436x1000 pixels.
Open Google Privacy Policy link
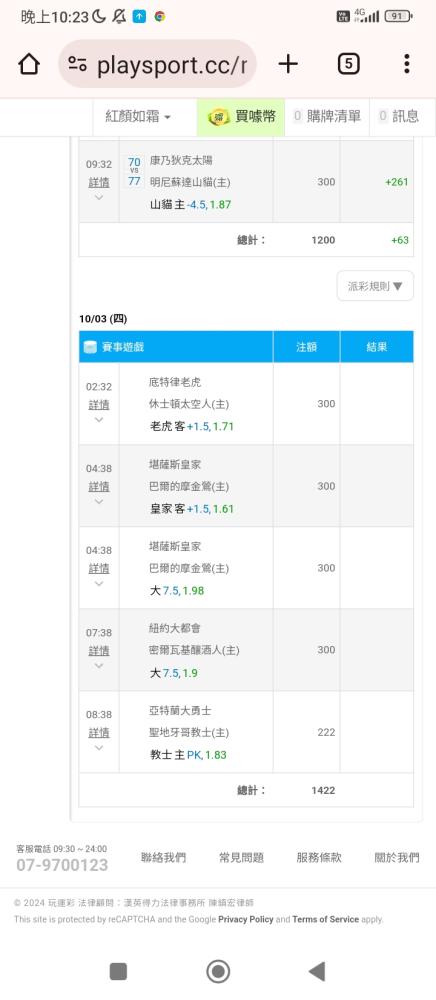246,920
